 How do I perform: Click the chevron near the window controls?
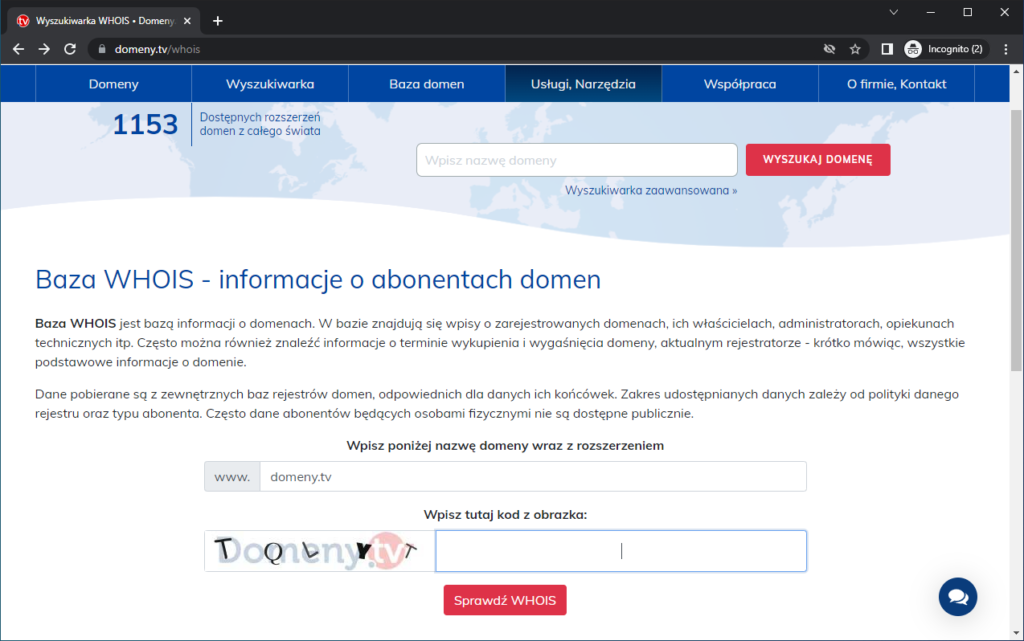click(893, 12)
